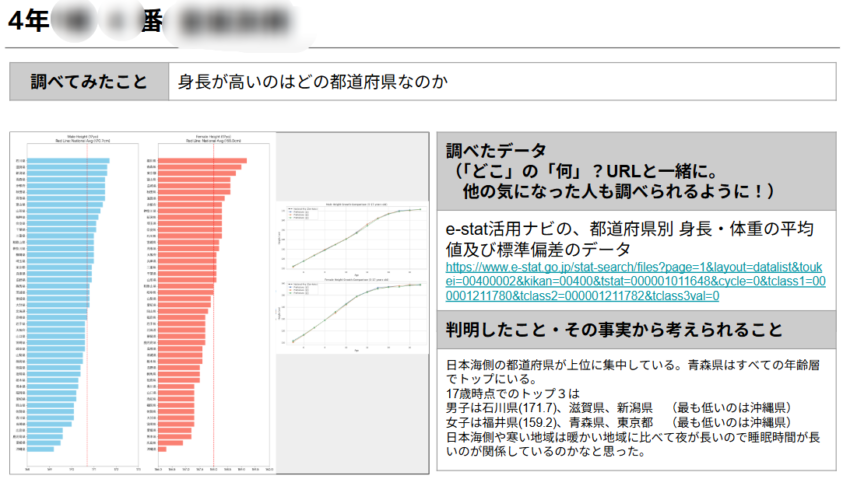Viewport: 850px width, 479px height.
Task: Select the blue Male Height bar chart
Action: pyautogui.click(x=72, y=300)
